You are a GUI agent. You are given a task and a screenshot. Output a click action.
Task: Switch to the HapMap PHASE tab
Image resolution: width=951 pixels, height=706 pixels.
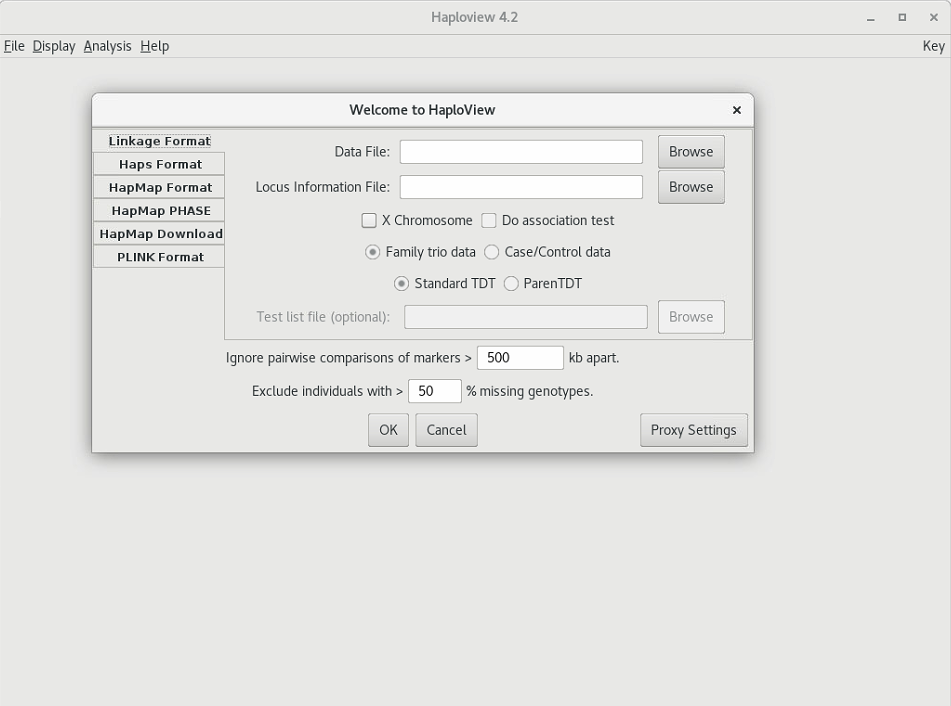pyautogui.click(x=160, y=210)
